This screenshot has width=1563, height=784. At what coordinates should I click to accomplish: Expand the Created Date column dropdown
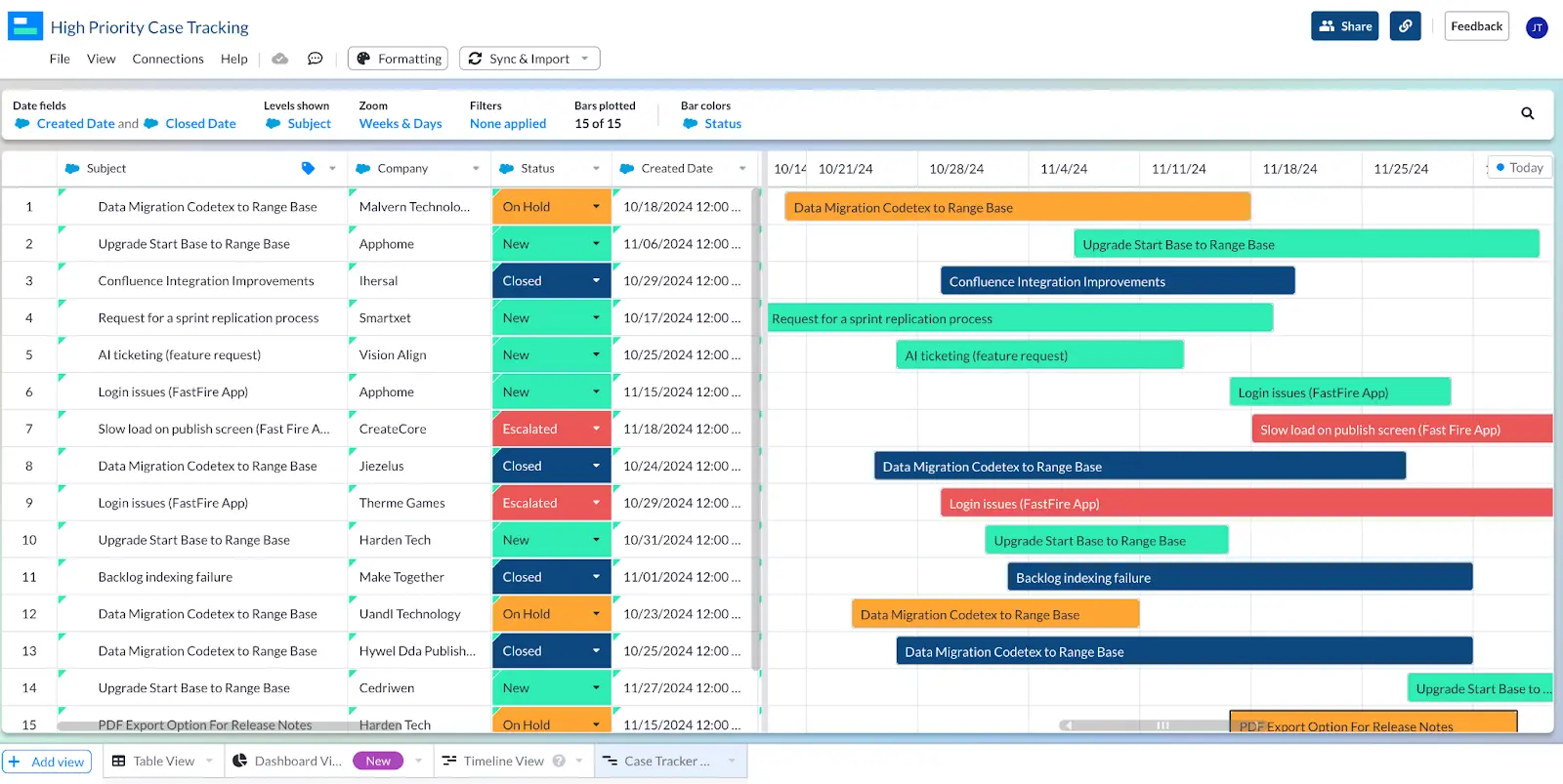tap(742, 169)
